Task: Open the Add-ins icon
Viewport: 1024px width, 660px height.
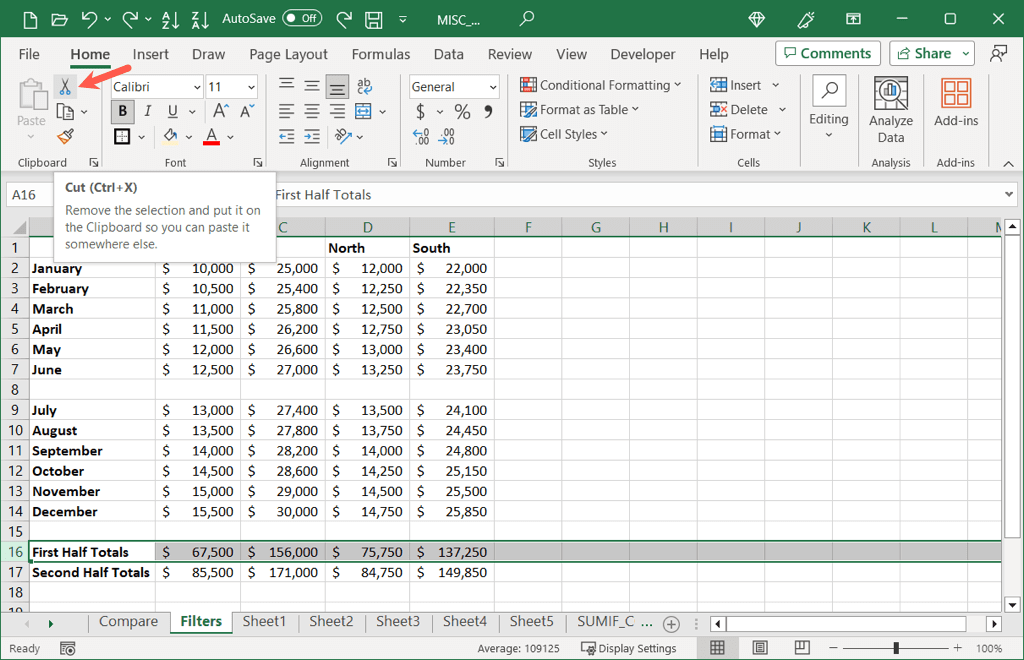Action: [955, 105]
